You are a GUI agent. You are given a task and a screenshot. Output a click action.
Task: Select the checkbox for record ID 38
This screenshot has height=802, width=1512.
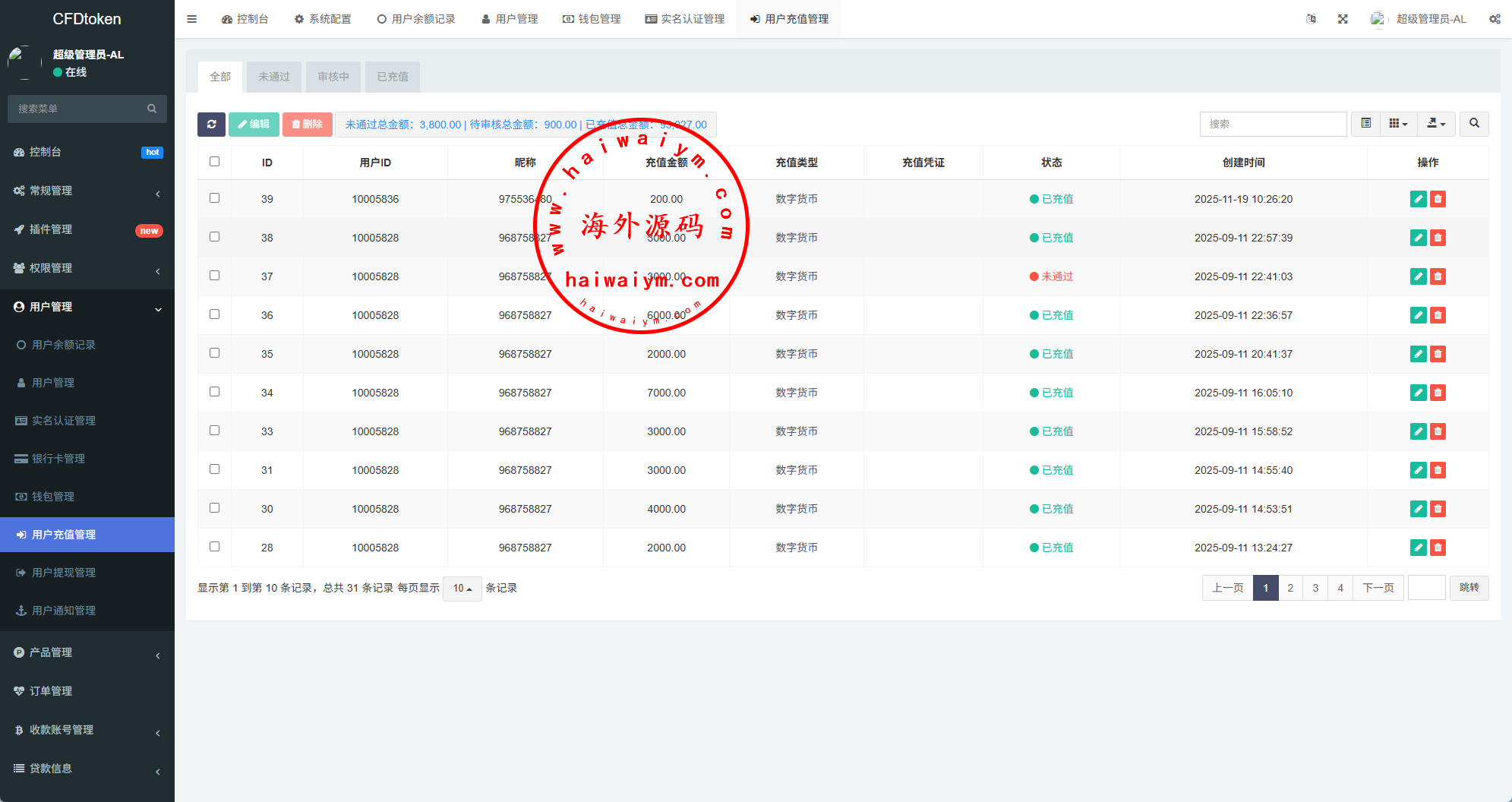214,237
